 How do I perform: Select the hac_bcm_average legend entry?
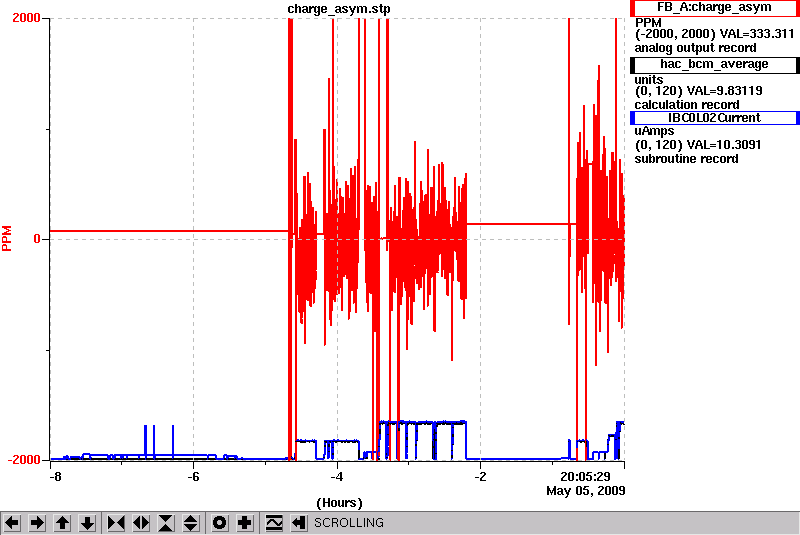pyautogui.click(x=714, y=64)
